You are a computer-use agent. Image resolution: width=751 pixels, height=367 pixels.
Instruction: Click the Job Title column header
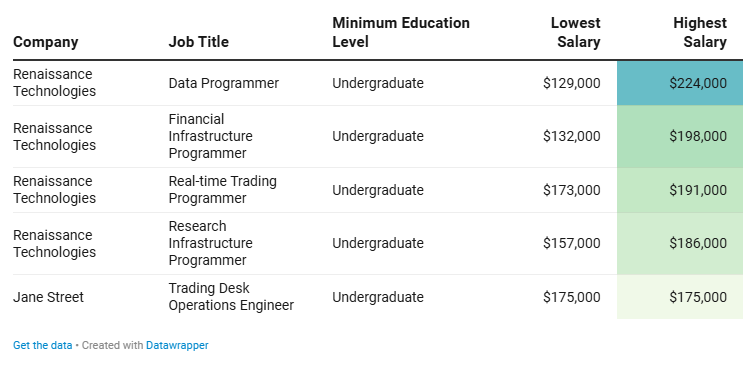click(198, 42)
